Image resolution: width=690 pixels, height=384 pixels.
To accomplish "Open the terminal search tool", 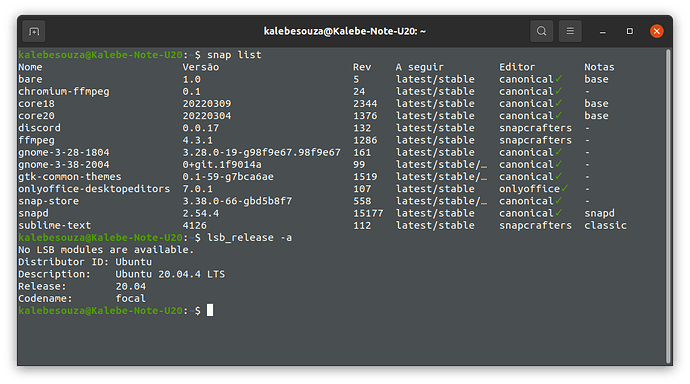I will coord(541,31).
